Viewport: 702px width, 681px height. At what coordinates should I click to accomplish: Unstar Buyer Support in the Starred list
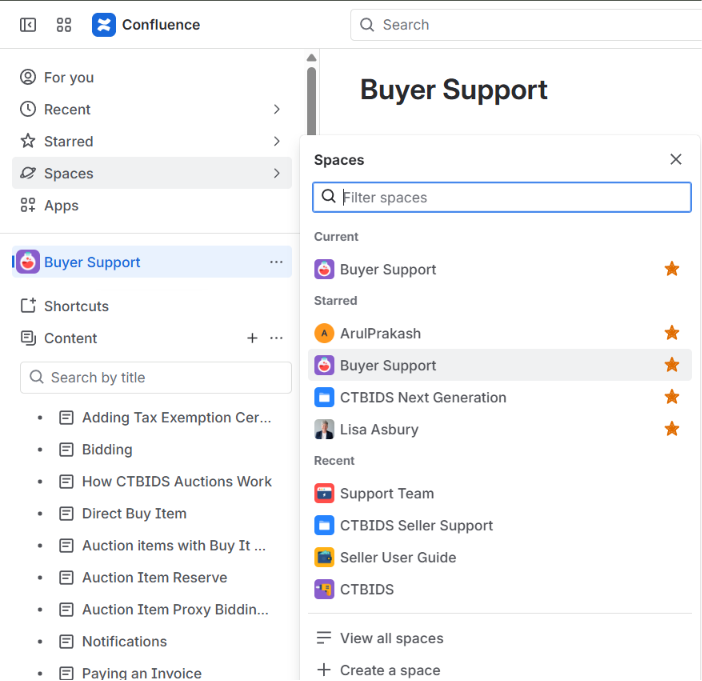coord(672,365)
